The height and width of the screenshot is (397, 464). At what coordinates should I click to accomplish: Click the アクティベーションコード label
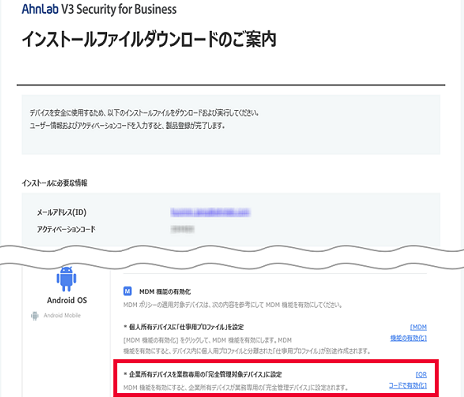point(66,229)
